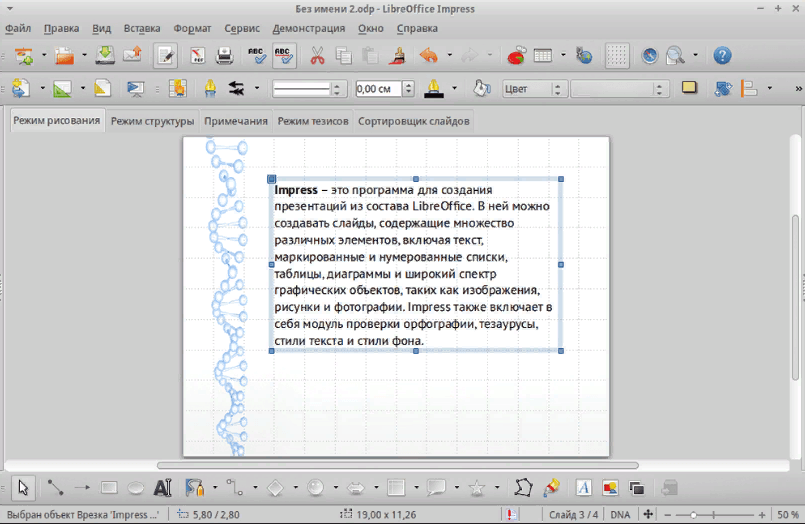Send the document as e-mail icon

coord(132,55)
